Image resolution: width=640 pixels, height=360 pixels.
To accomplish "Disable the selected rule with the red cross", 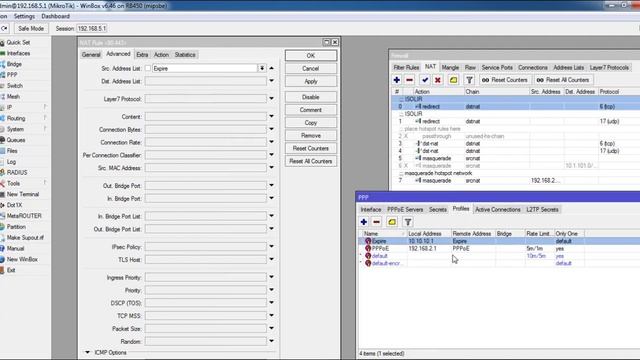I will click(x=438, y=80).
